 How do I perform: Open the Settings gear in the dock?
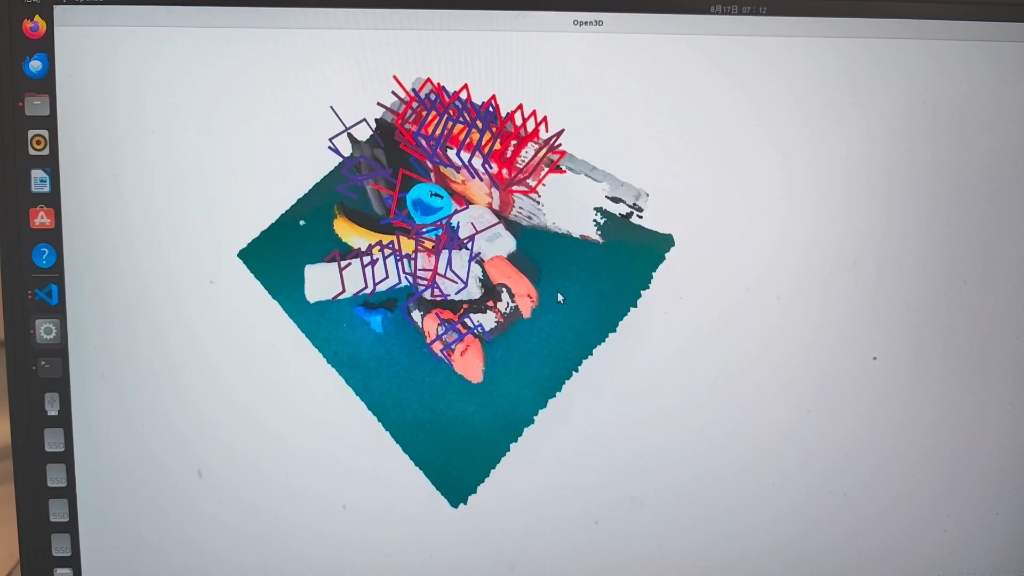pyautogui.click(x=48, y=331)
